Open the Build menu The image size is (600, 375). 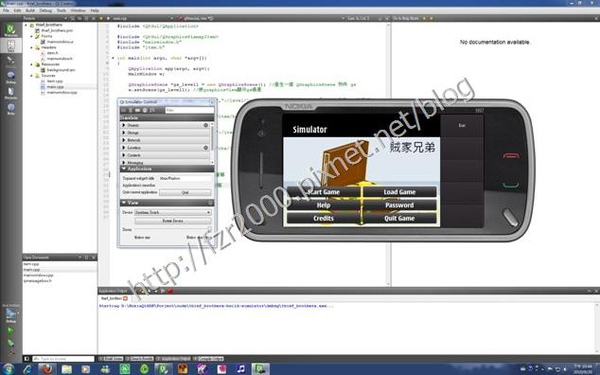pyautogui.click(x=30, y=11)
